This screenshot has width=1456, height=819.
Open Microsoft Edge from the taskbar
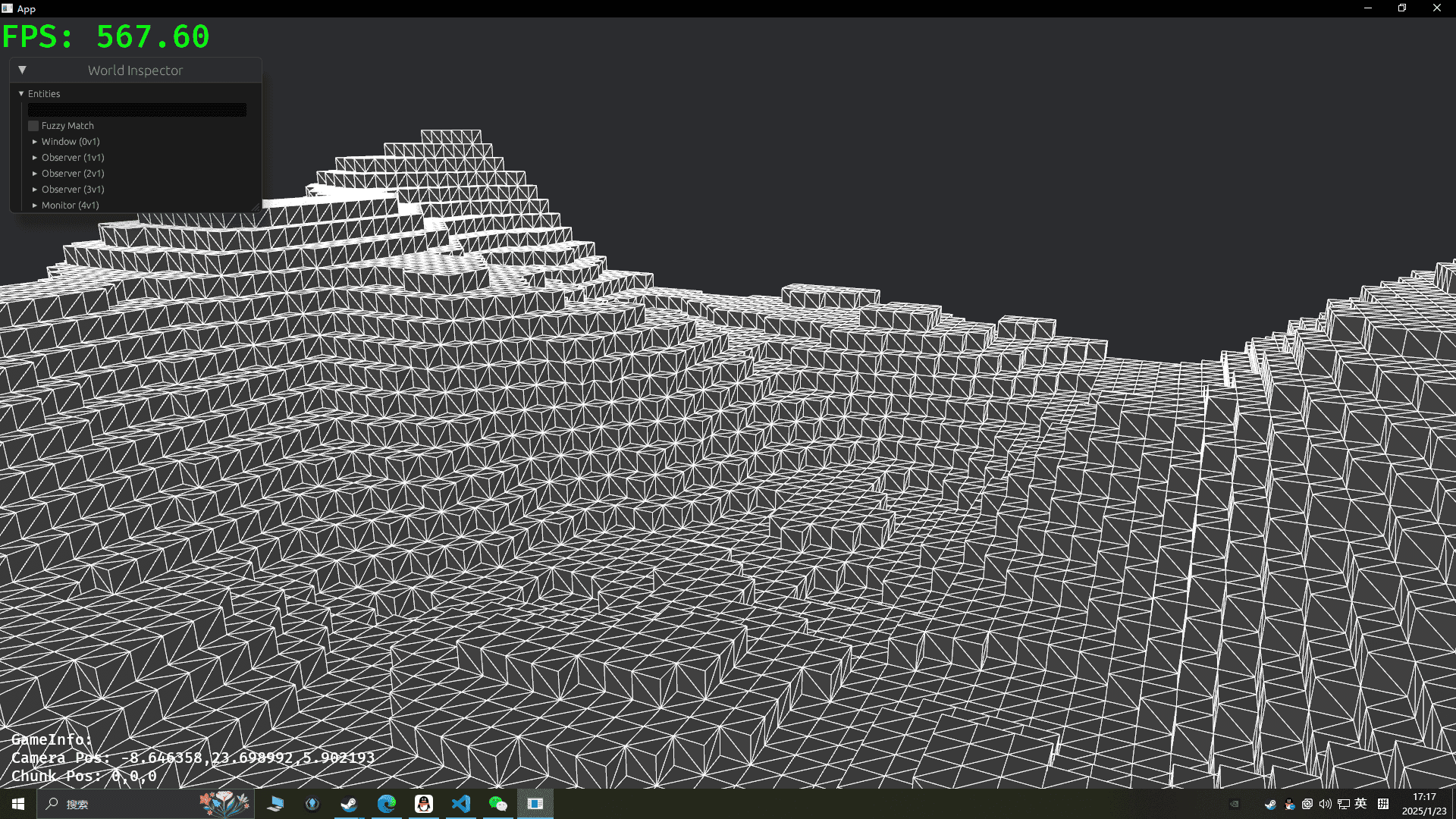tap(387, 804)
